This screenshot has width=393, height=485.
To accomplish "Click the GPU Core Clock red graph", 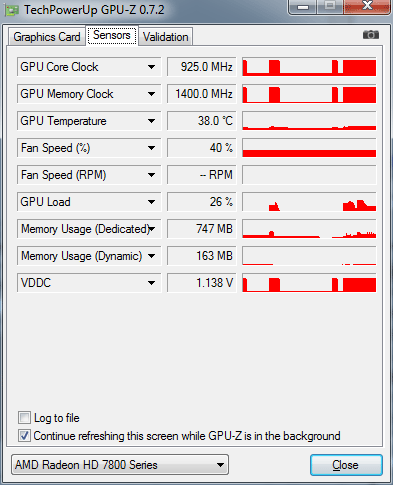I will 309,67.
